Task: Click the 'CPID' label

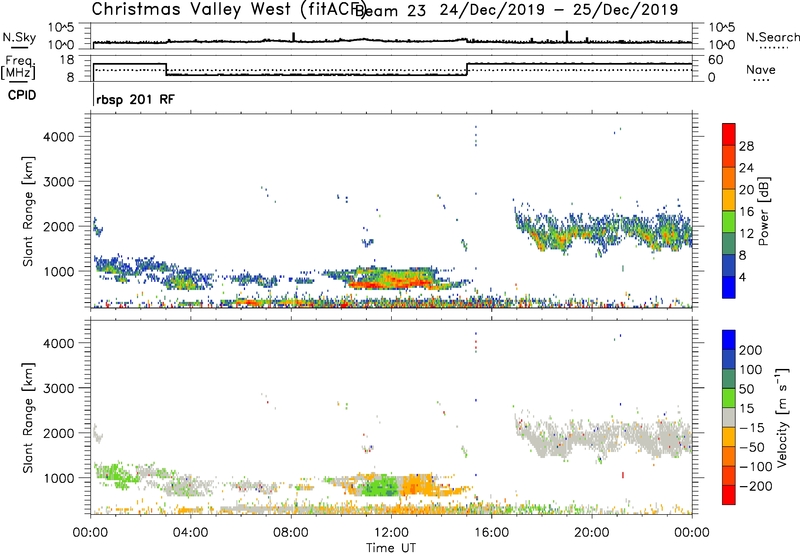Action: click(x=22, y=95)
